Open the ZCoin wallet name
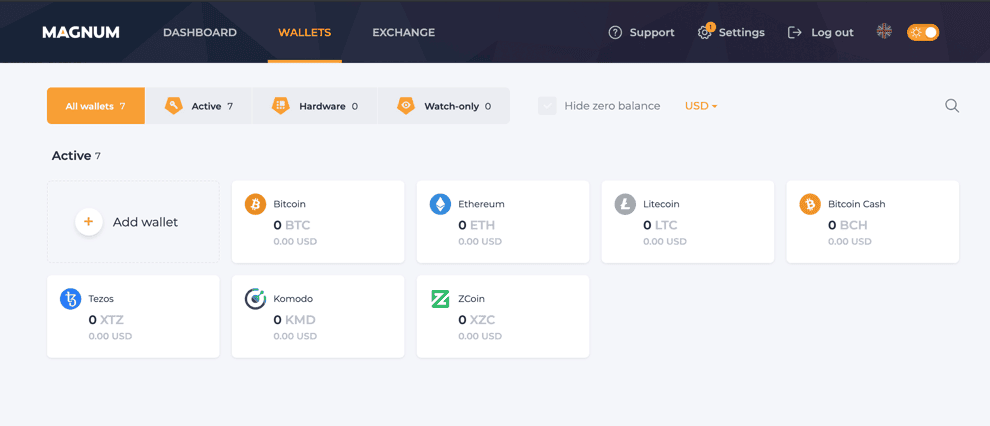 click(472, 299)
